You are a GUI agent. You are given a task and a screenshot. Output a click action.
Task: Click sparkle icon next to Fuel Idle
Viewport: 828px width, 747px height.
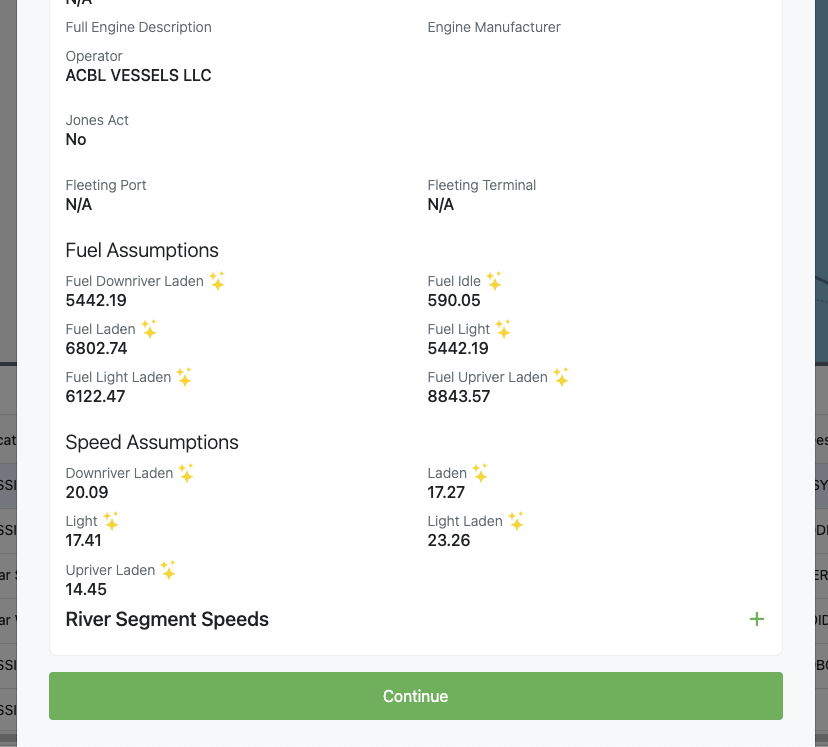coord(494,281)
